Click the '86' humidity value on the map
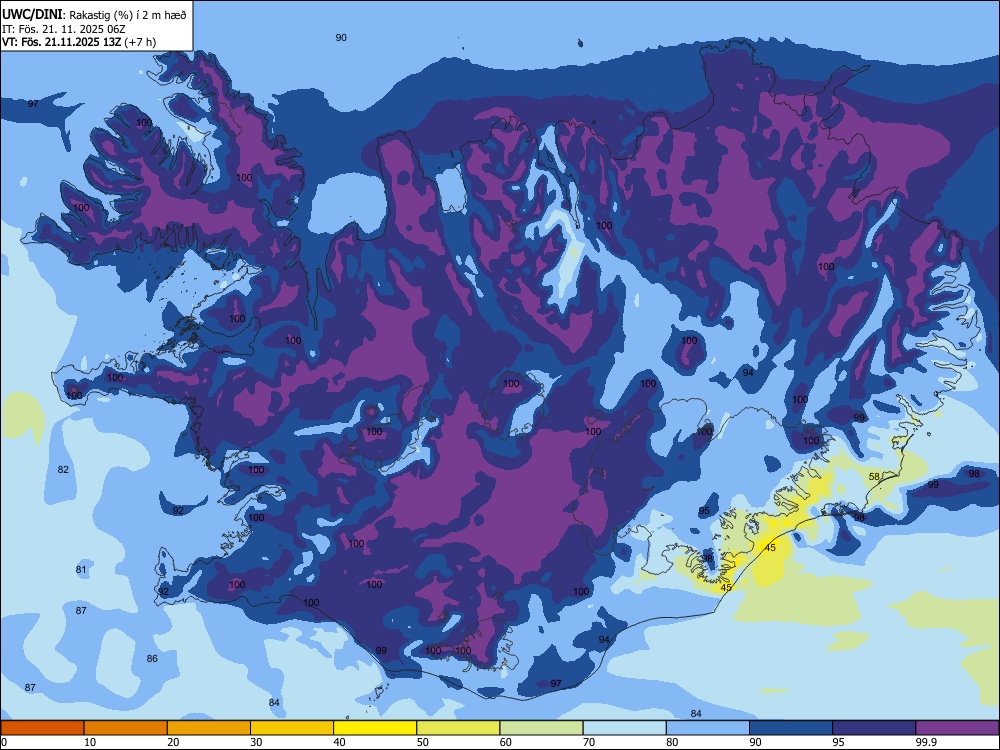The width and height of the screenshot is (1000, 750). click(152, 658)
